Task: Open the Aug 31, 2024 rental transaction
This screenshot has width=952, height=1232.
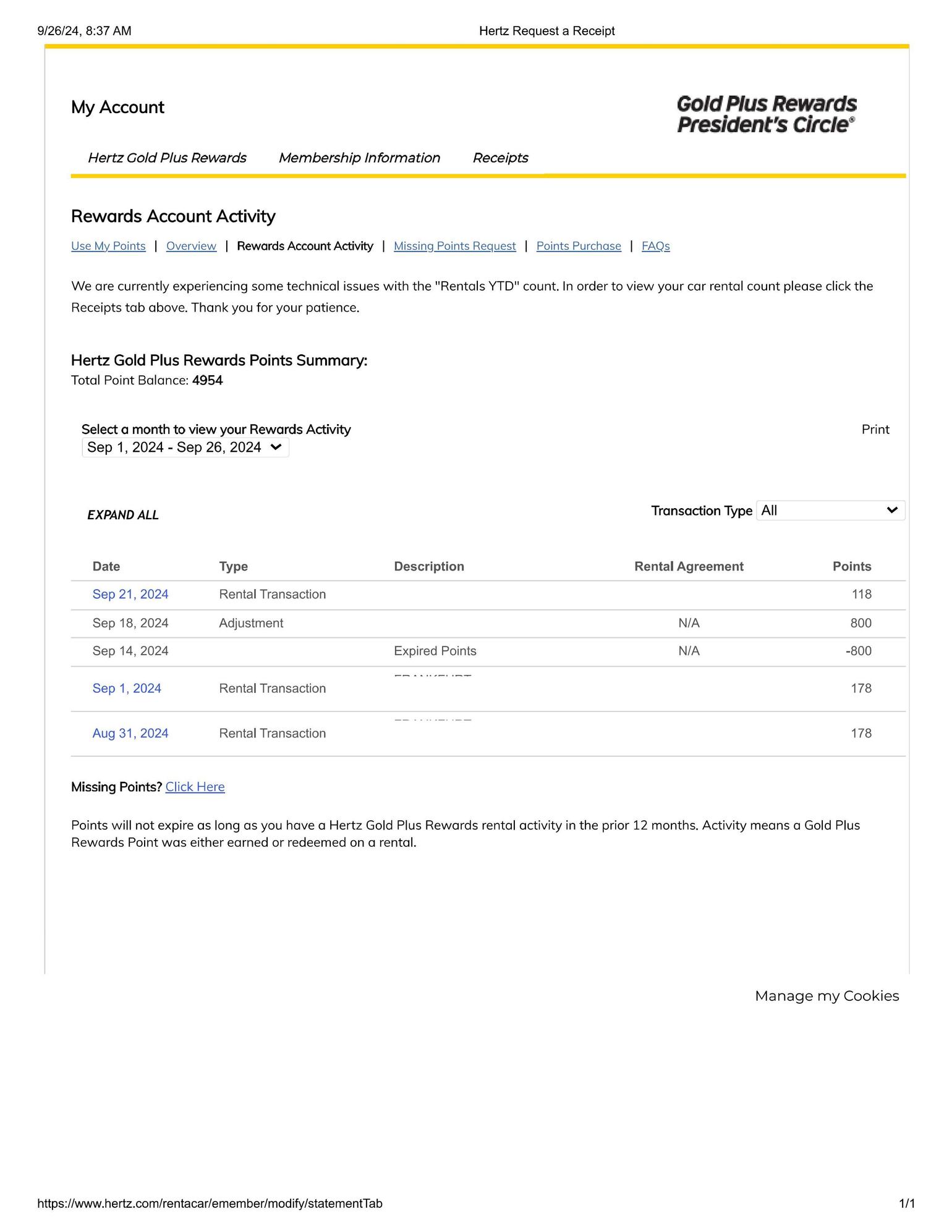Action: click(130, 734)
